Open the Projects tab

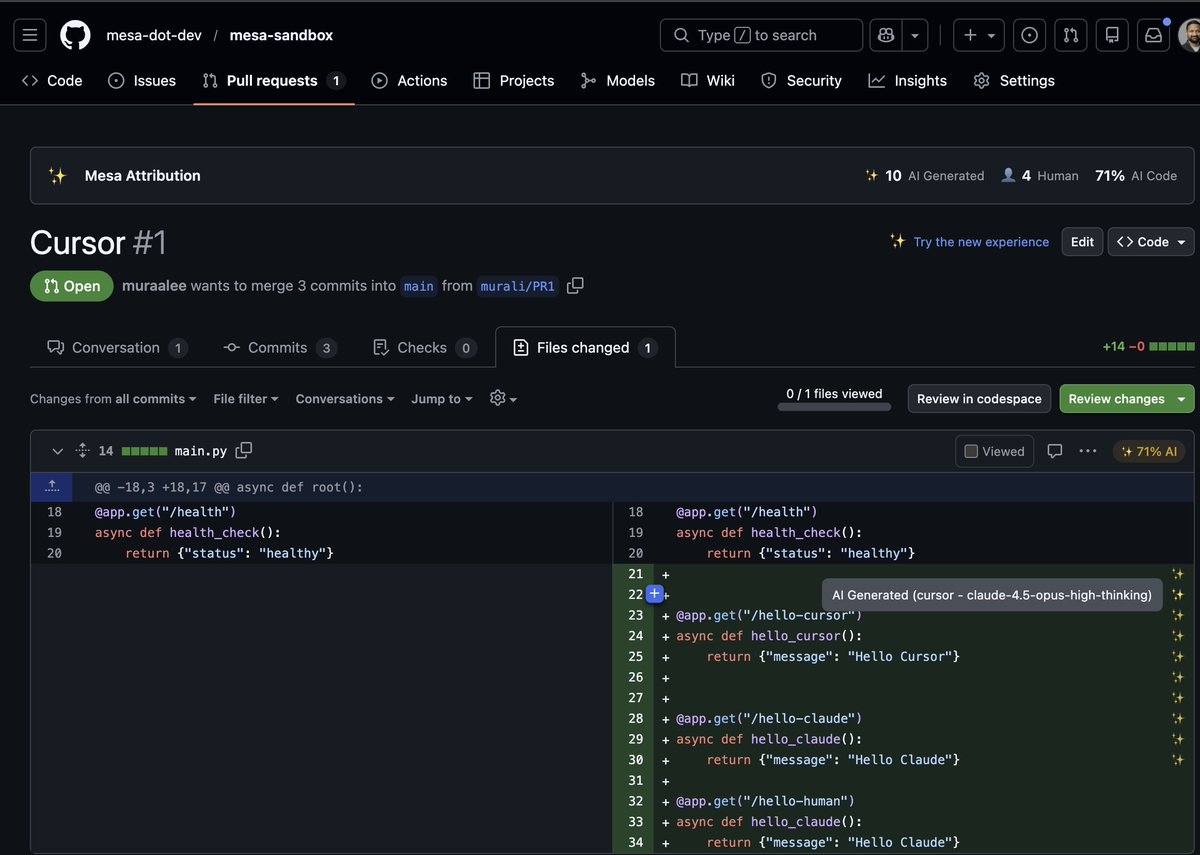tap(514, 81)
